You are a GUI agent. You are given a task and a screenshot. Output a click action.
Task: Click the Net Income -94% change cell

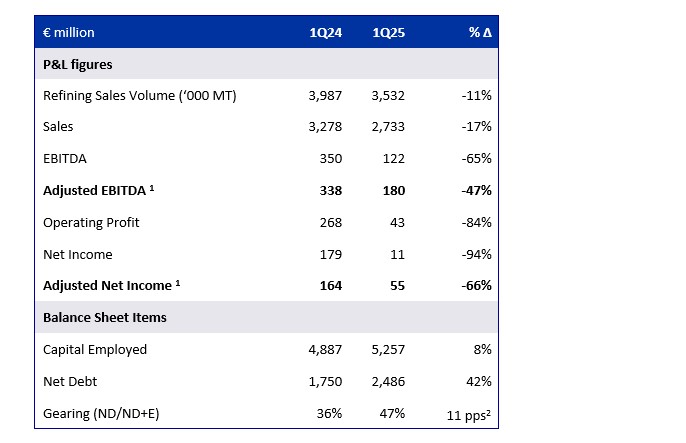tap(476, 255)
